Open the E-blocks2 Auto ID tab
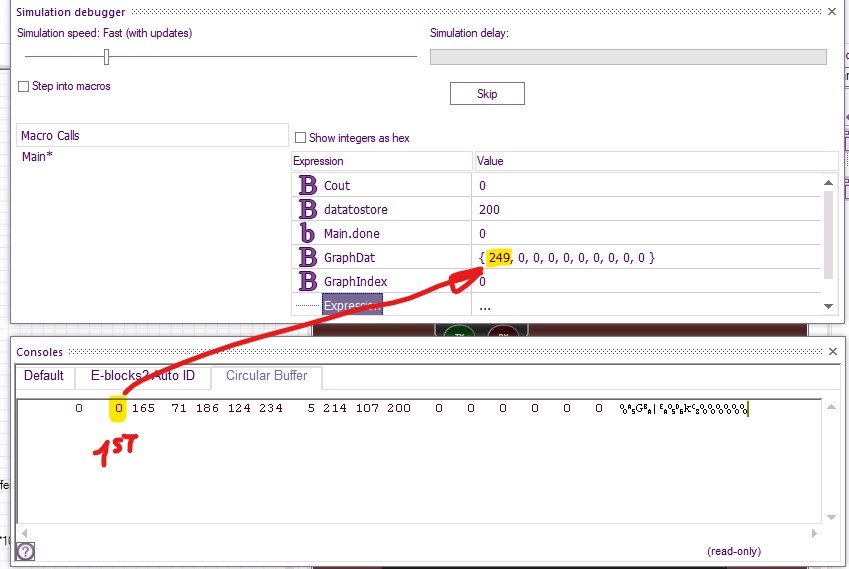 (x=143, y=377)
